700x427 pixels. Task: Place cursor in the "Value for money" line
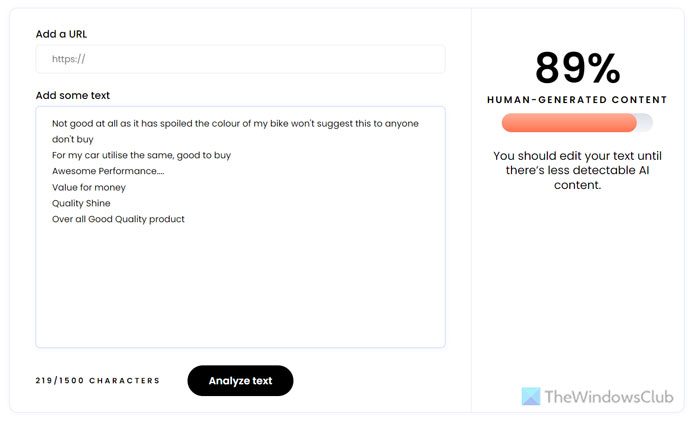(89, 188)
